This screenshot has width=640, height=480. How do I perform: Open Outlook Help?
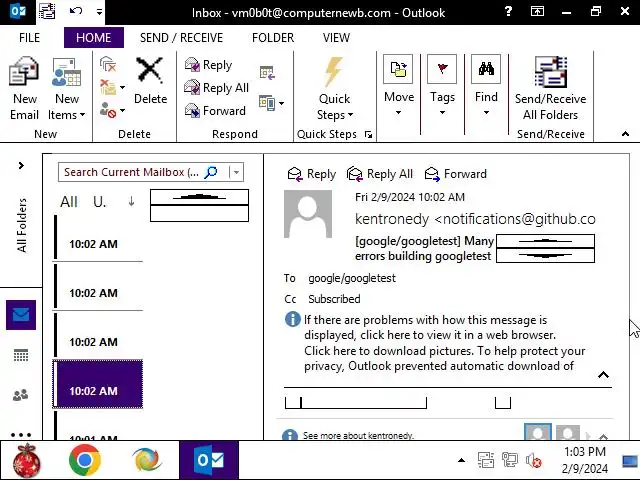508,11
